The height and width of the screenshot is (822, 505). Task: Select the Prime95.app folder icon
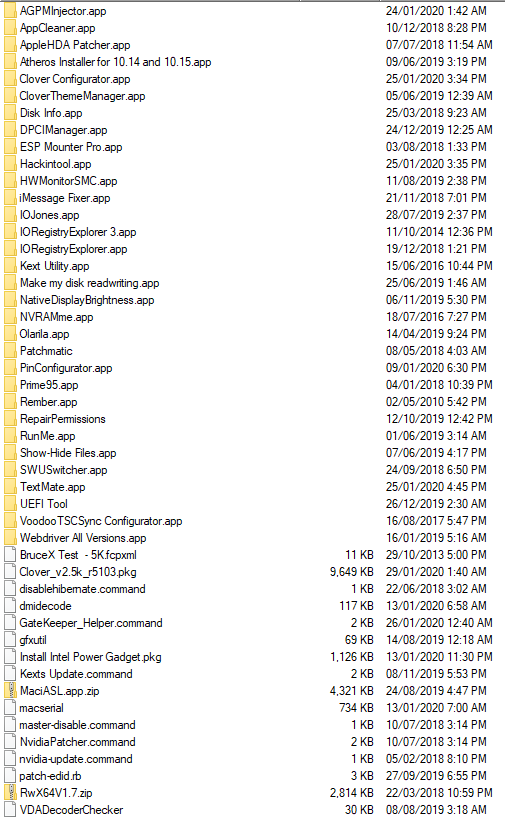[x=10, y=385]
